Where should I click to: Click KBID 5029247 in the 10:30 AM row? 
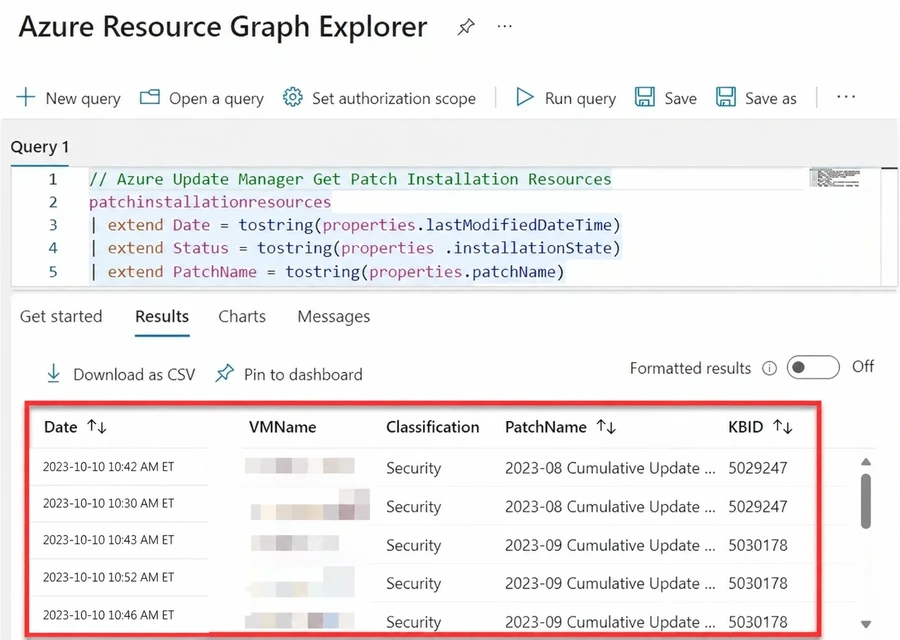758,507
